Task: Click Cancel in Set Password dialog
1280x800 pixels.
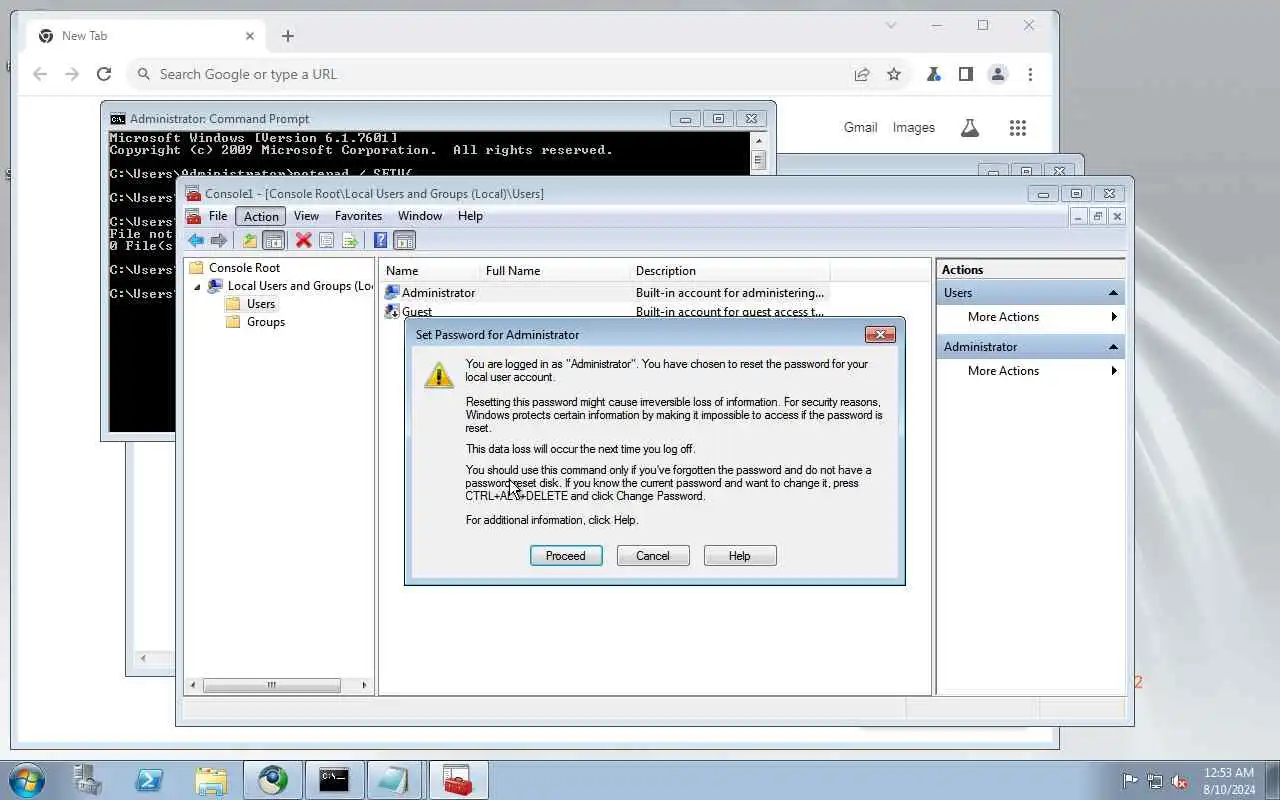Action: [653, 556]
